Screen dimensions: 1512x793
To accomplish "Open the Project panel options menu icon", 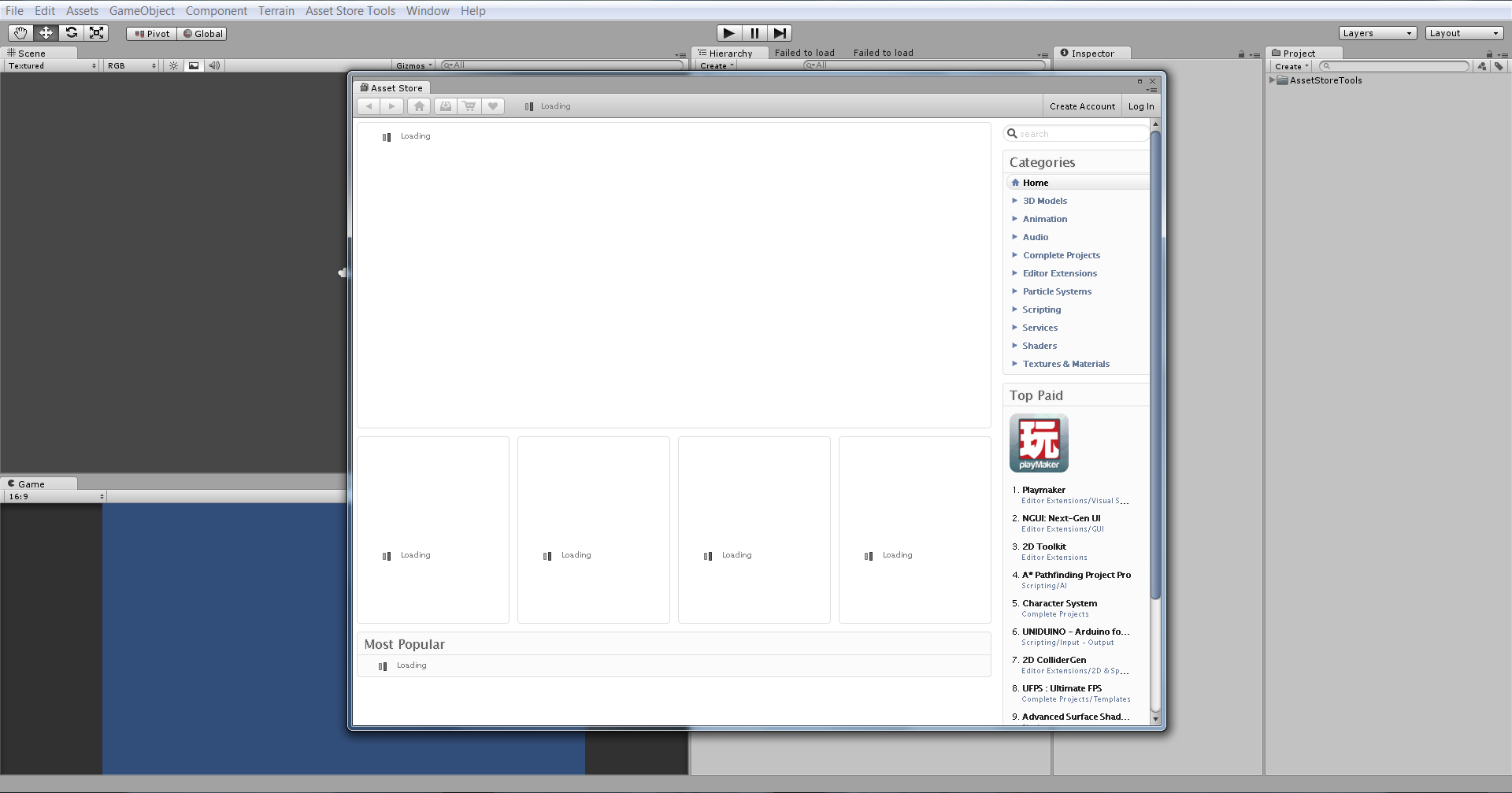I will pyautogui.click(x=1503, y=55).
